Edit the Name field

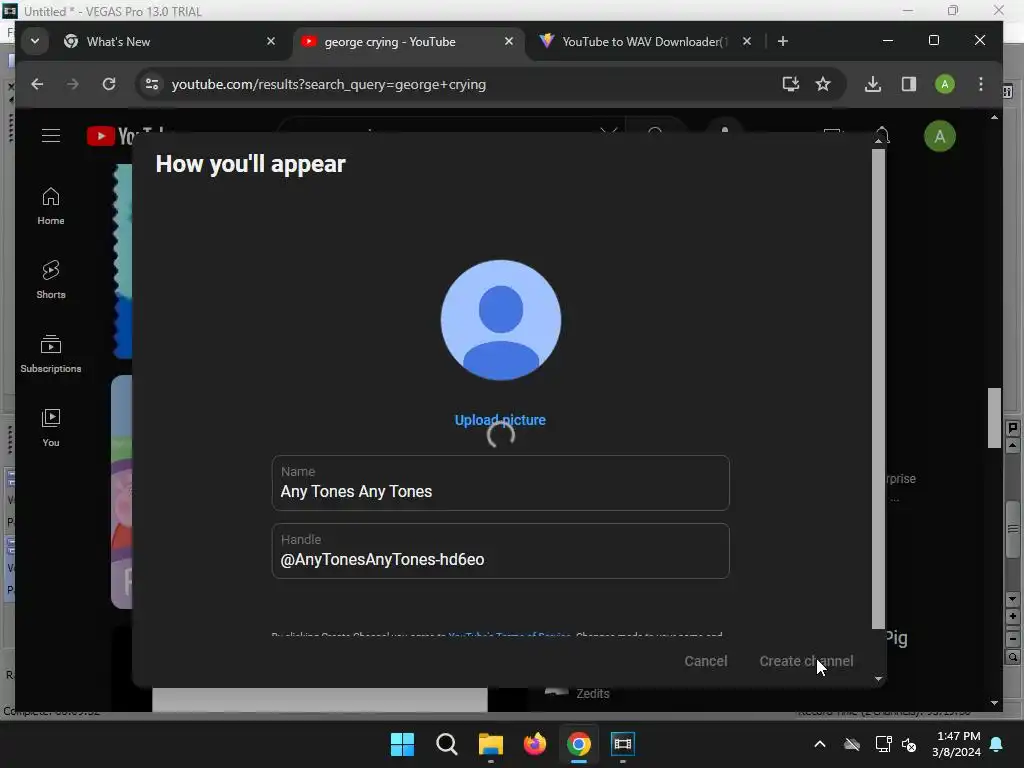tap(500, 483)
